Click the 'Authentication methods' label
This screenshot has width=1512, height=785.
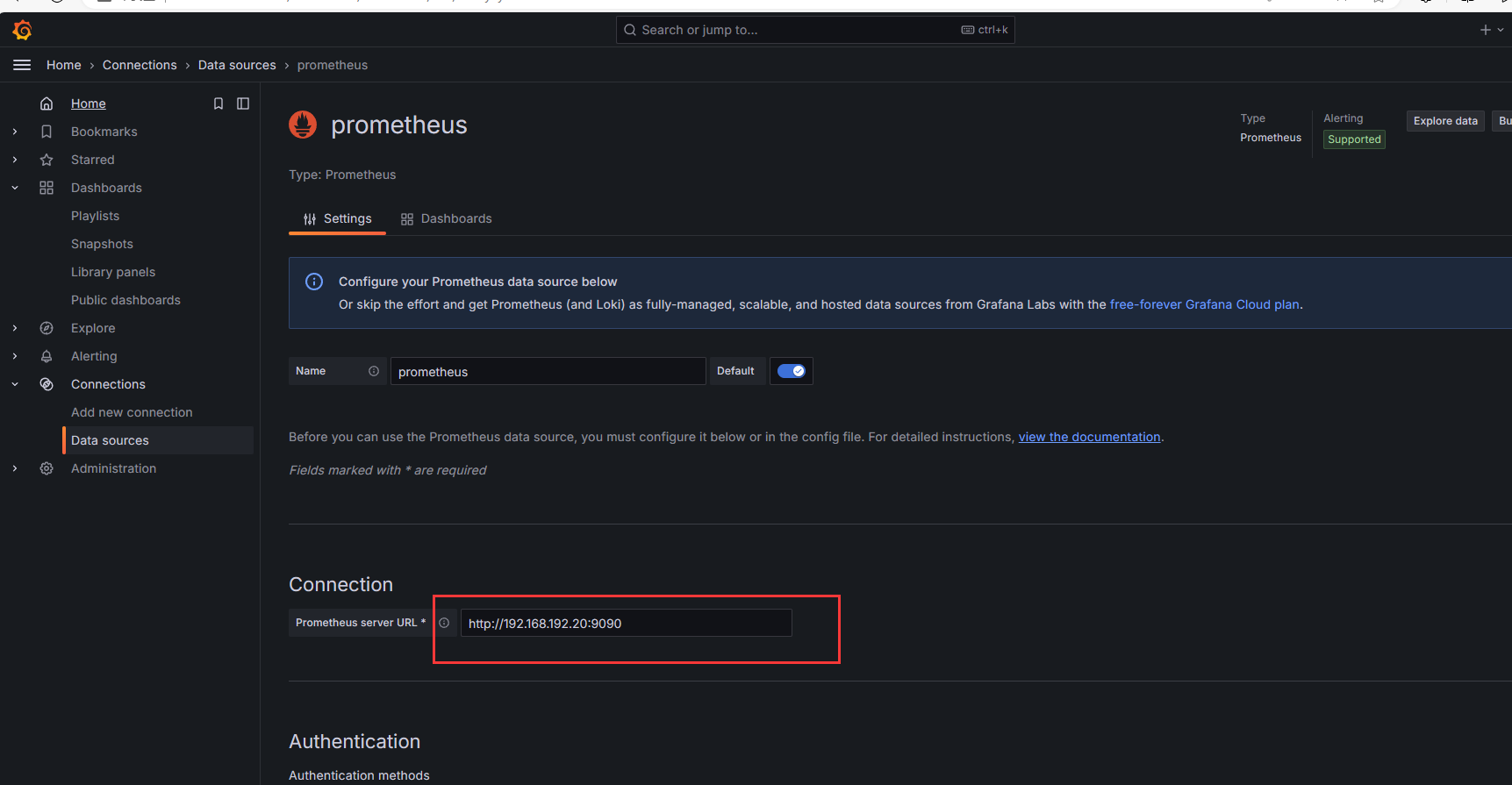(x=359, y=775)
